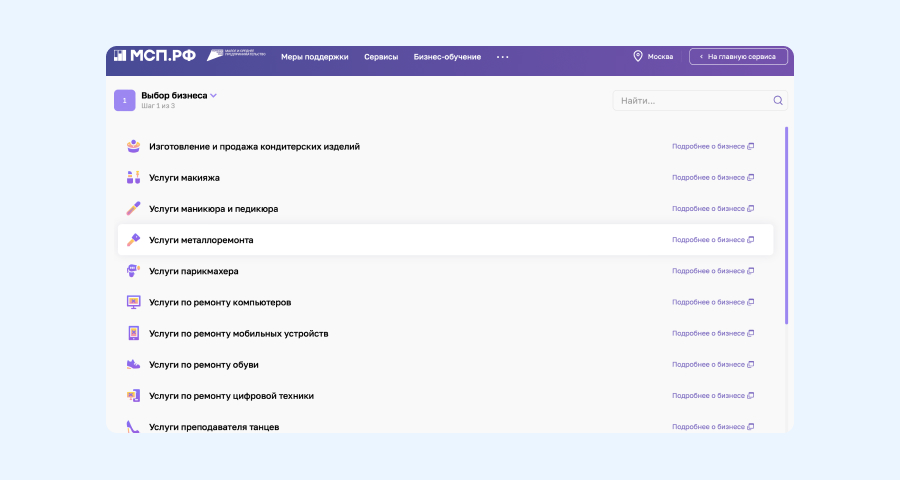The height and width of the screenshot is (480, 900).
Task: Open the Меры поддержки menu
Action: click(314, 57)
